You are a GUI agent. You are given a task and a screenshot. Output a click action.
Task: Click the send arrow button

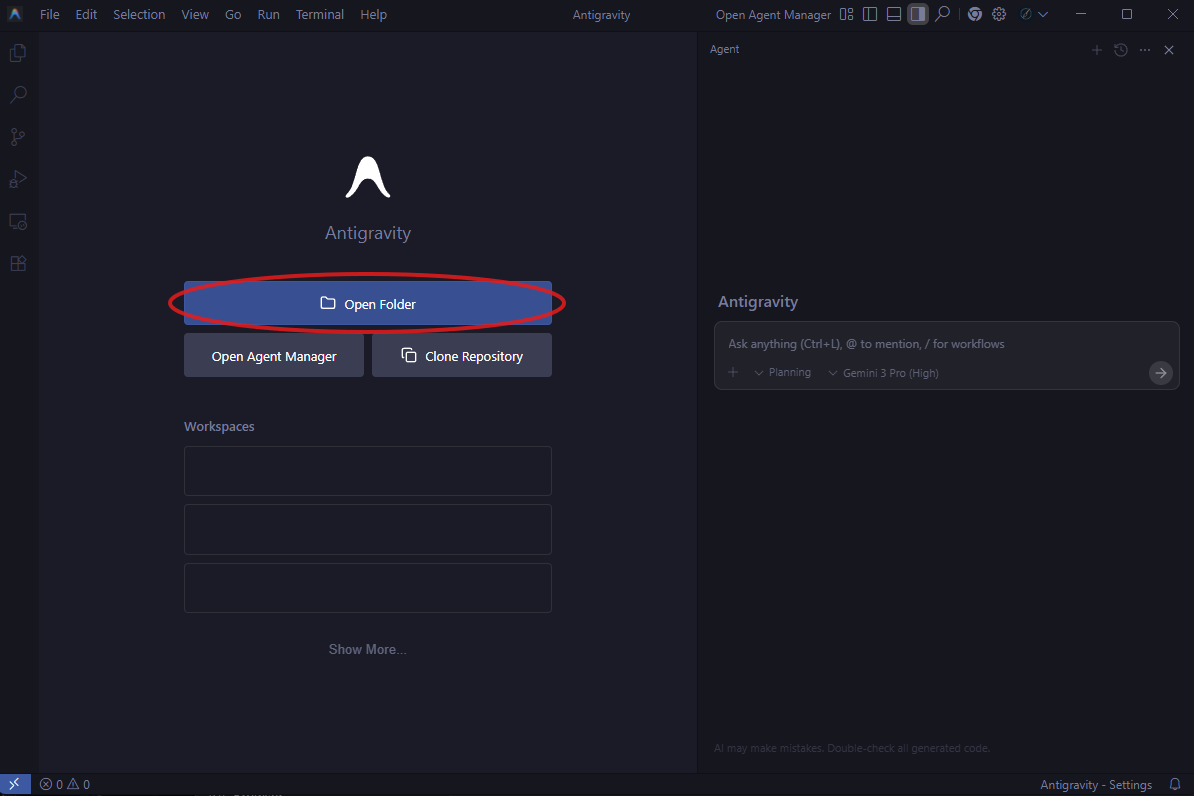1160,373
